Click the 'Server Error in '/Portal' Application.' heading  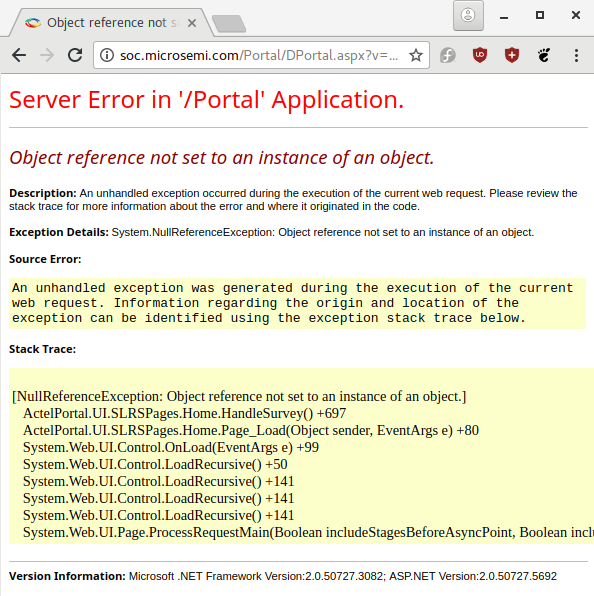click(x=206, y=100)
